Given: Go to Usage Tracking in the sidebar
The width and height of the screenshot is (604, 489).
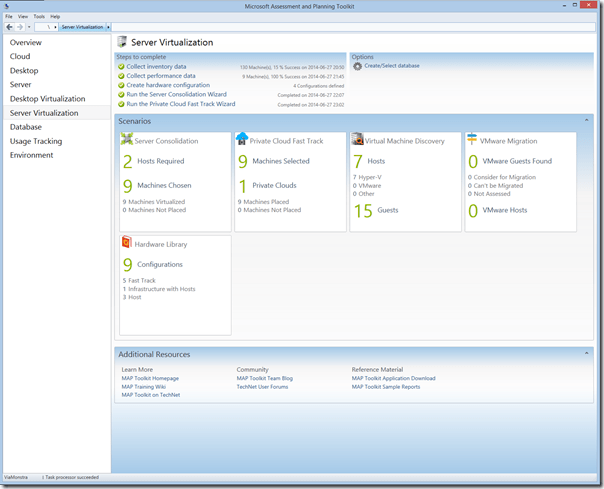Looking at the screenshot, I should (x=36, y=141).
